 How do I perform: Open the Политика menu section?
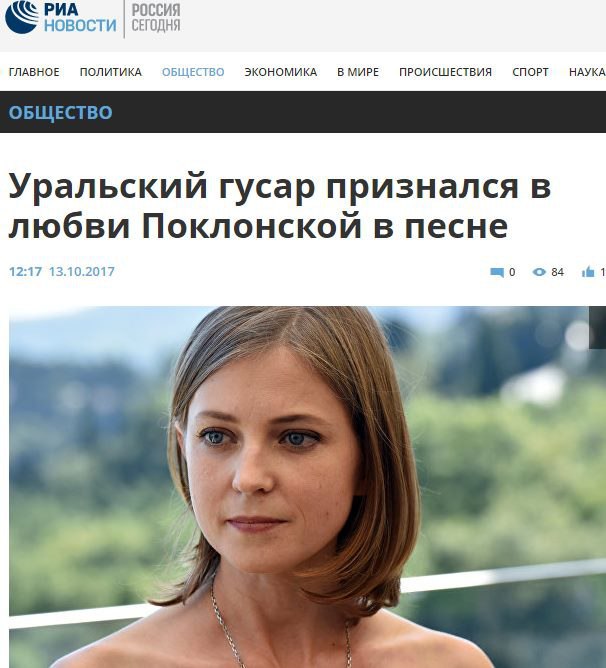click(111, 72)
